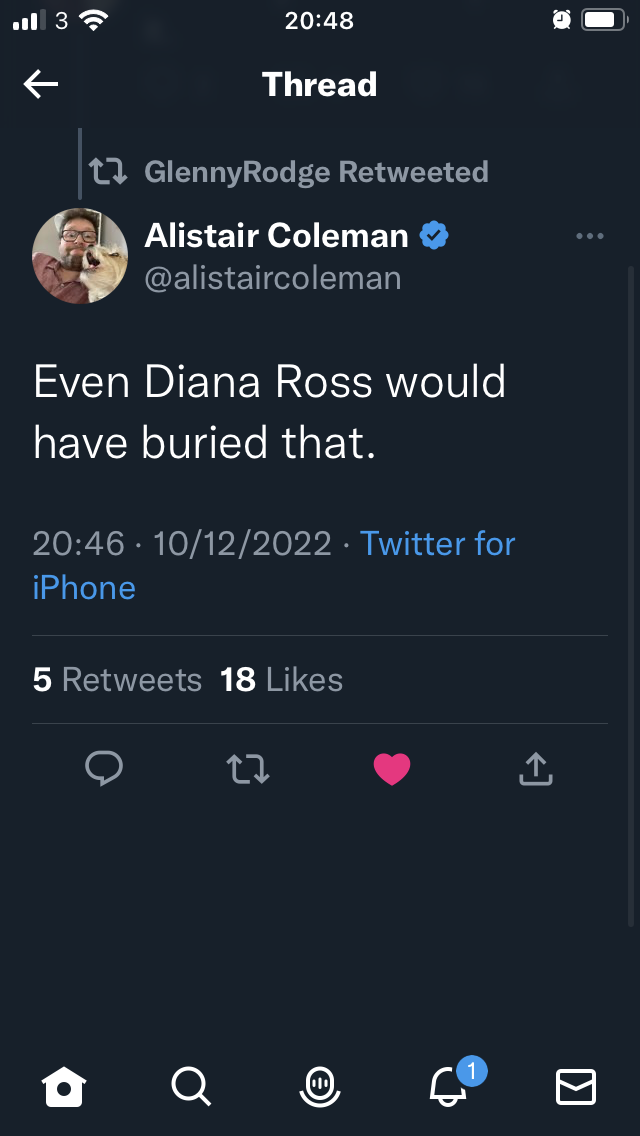Share the tweet via share icon
The width and height of the screenshot is (640, 1136).
tap(536, 768)
